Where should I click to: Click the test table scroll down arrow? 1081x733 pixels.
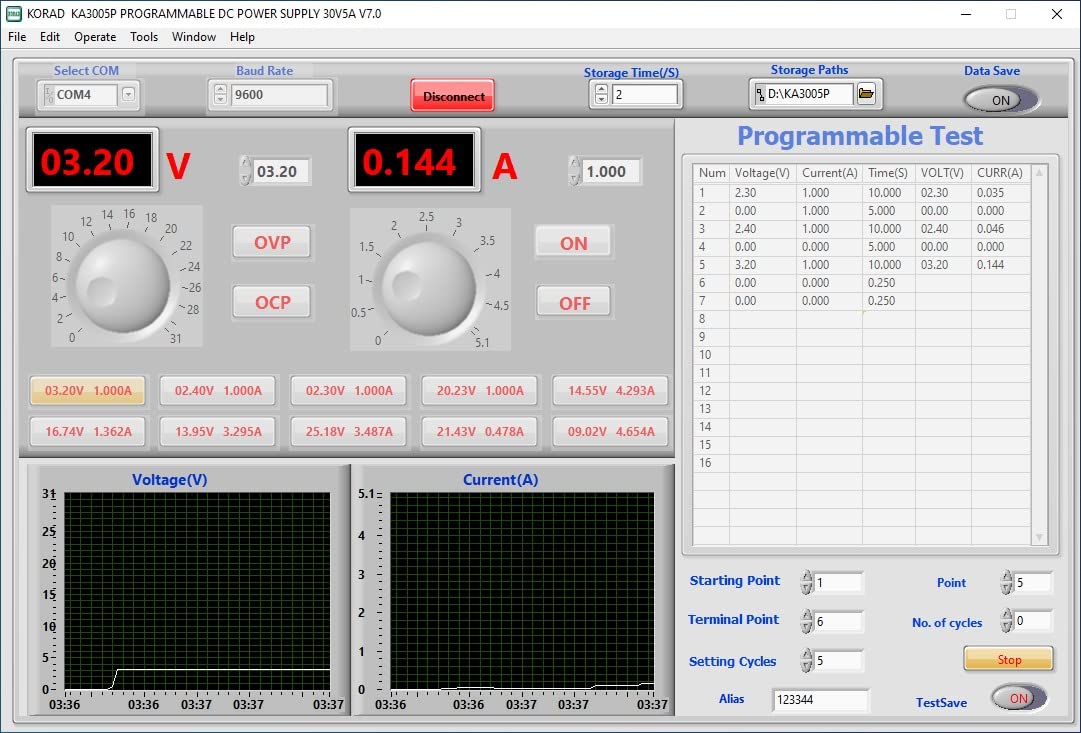(1039, 537)
